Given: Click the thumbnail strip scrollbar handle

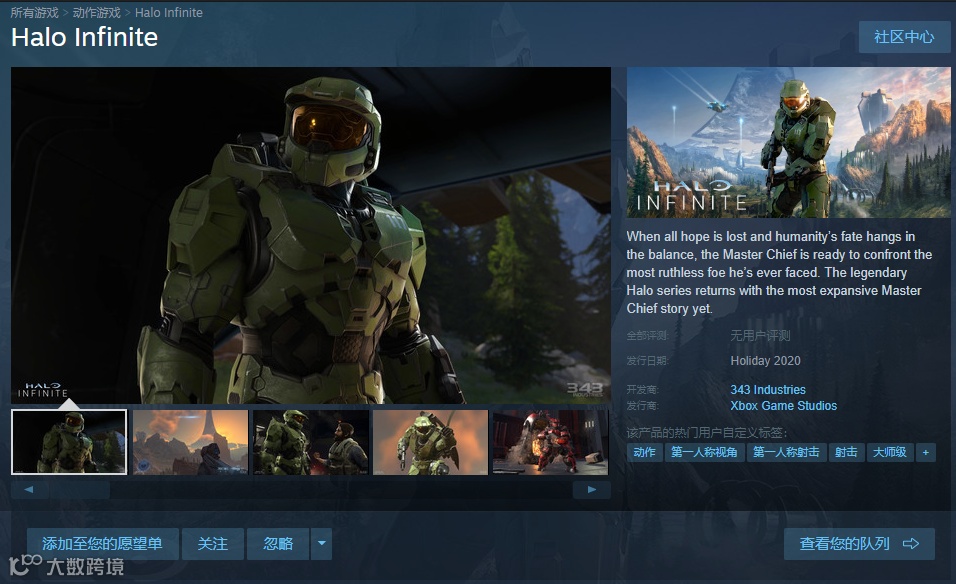Looking at the screenshot, I should point(80,490).
